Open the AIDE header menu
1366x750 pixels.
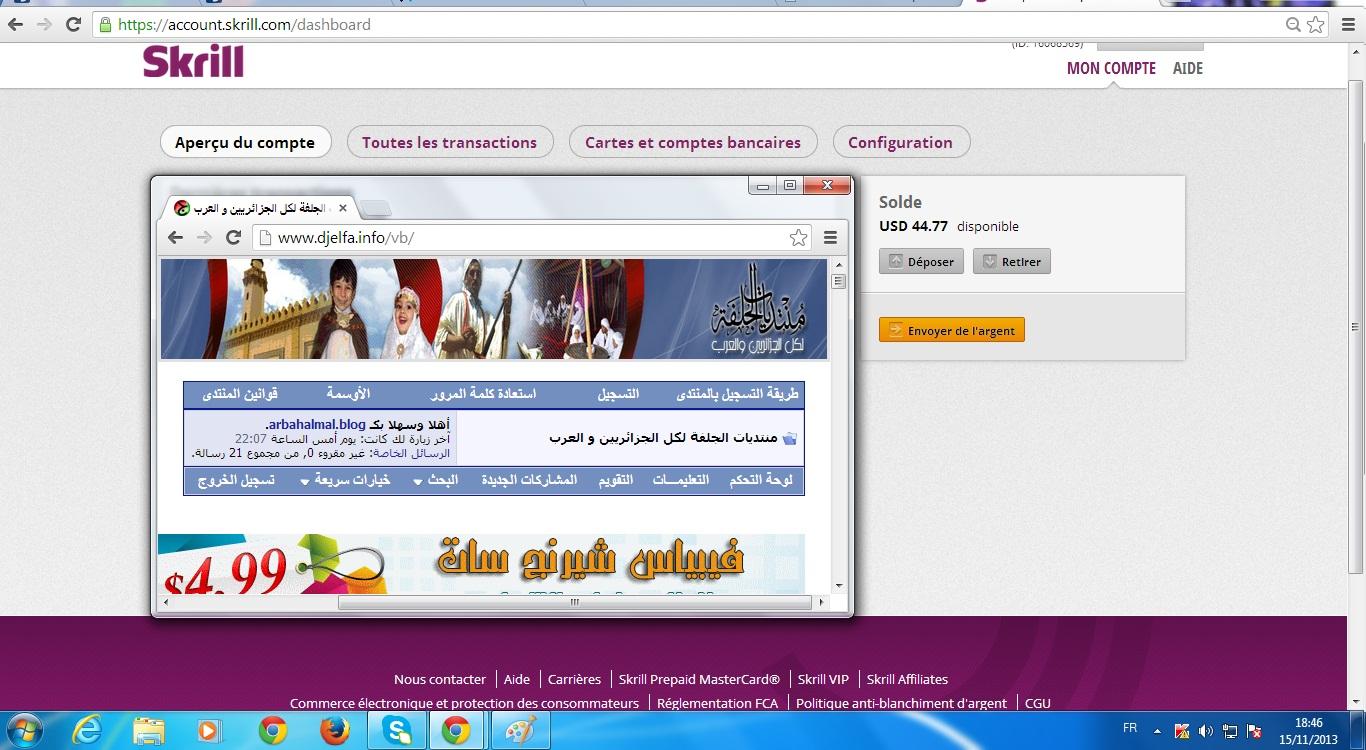tap(1188, 68)
